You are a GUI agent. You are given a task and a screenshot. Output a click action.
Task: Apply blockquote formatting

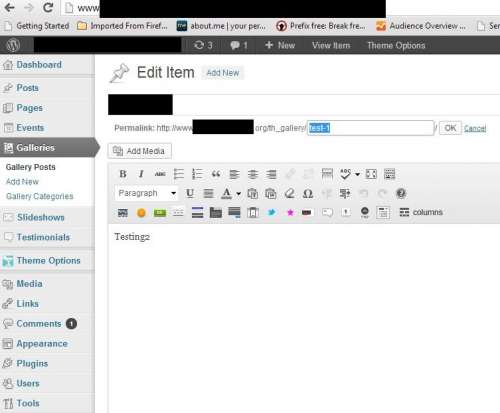coord(216,174)
